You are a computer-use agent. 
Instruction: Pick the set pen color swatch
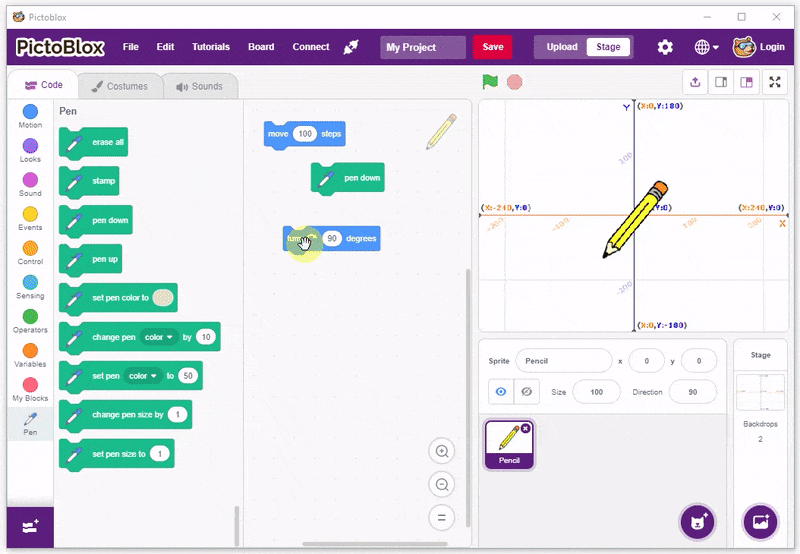coord(163,297)
